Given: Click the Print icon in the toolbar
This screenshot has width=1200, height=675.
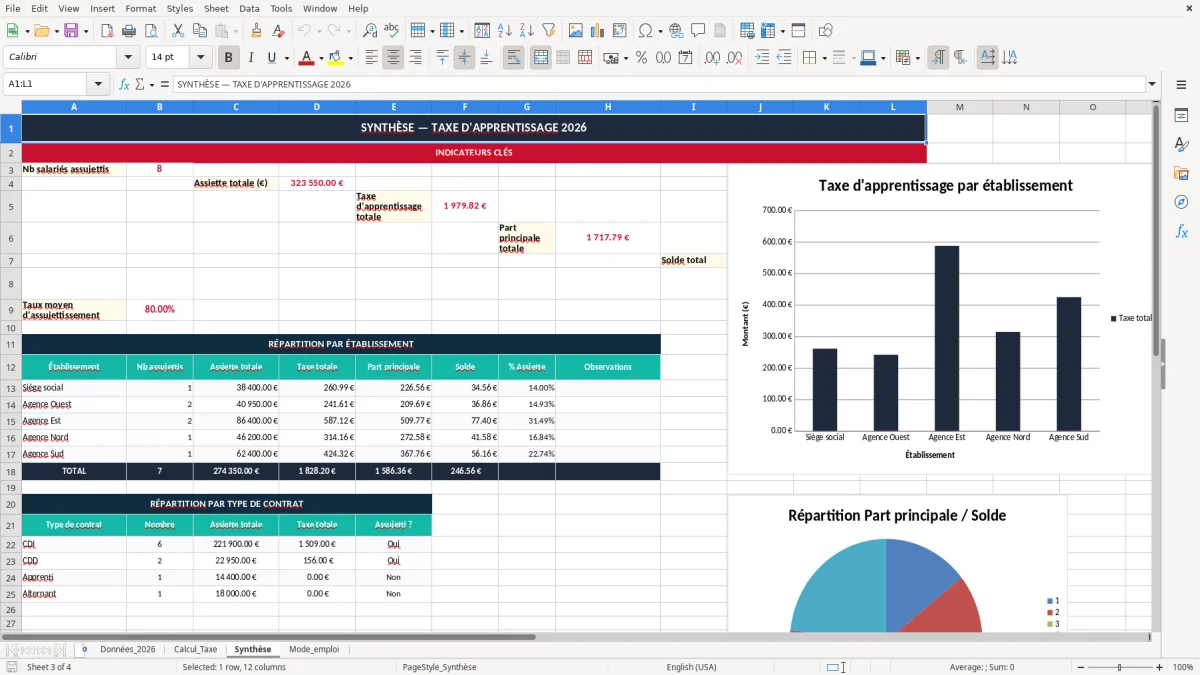Looking at the screenshot, I should (x=131, y=31).
